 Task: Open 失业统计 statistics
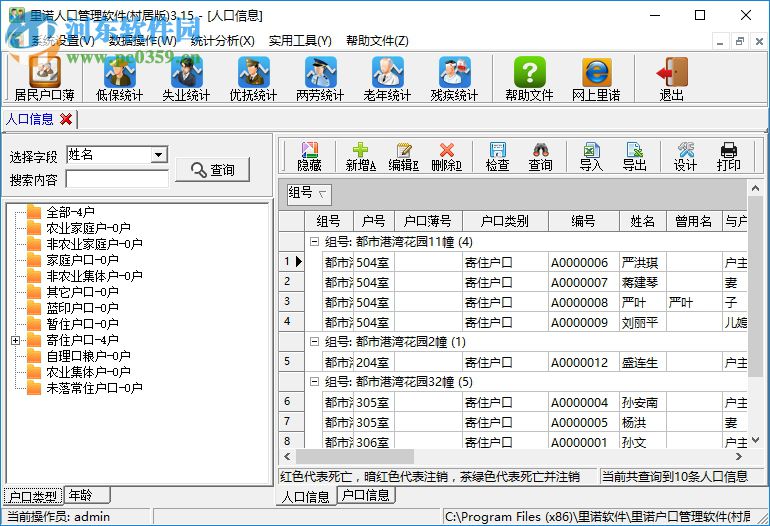pyautogui.click(x=186, y=78)
